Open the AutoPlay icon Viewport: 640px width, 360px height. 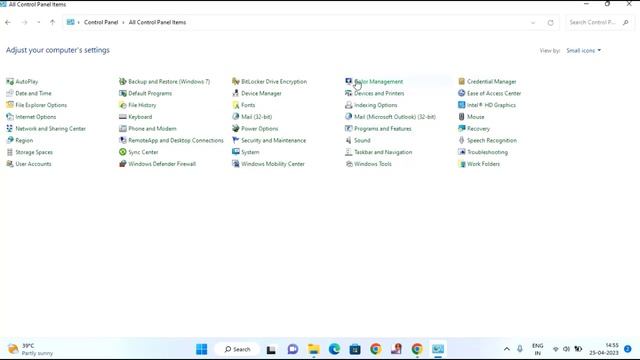(10, 82)
